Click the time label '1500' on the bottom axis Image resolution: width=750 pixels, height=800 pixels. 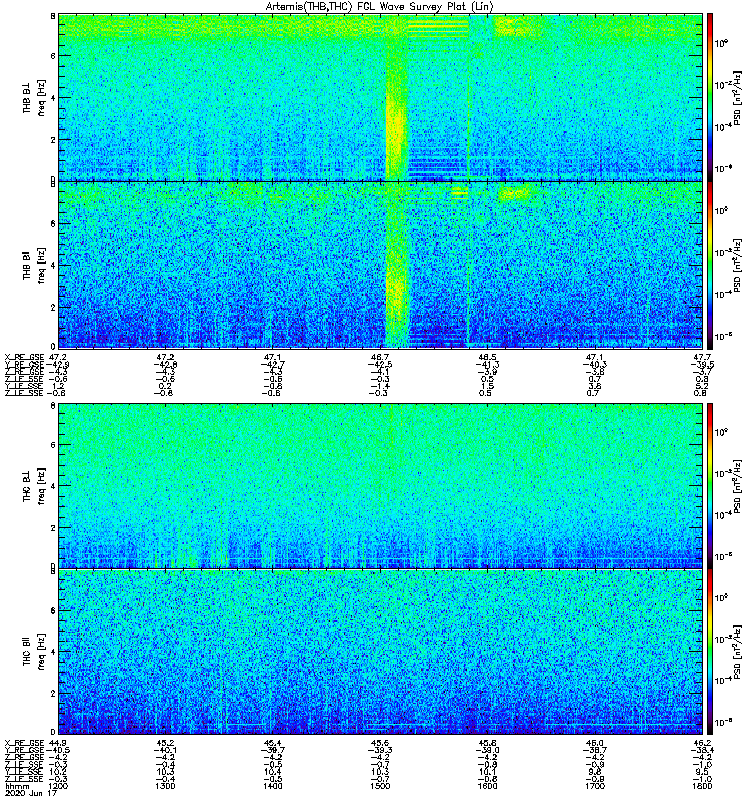380,786
